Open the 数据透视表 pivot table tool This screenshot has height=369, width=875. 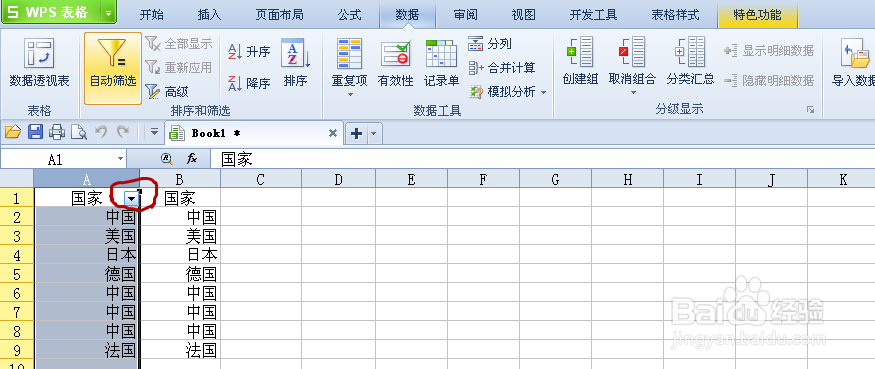click(39, 63)
